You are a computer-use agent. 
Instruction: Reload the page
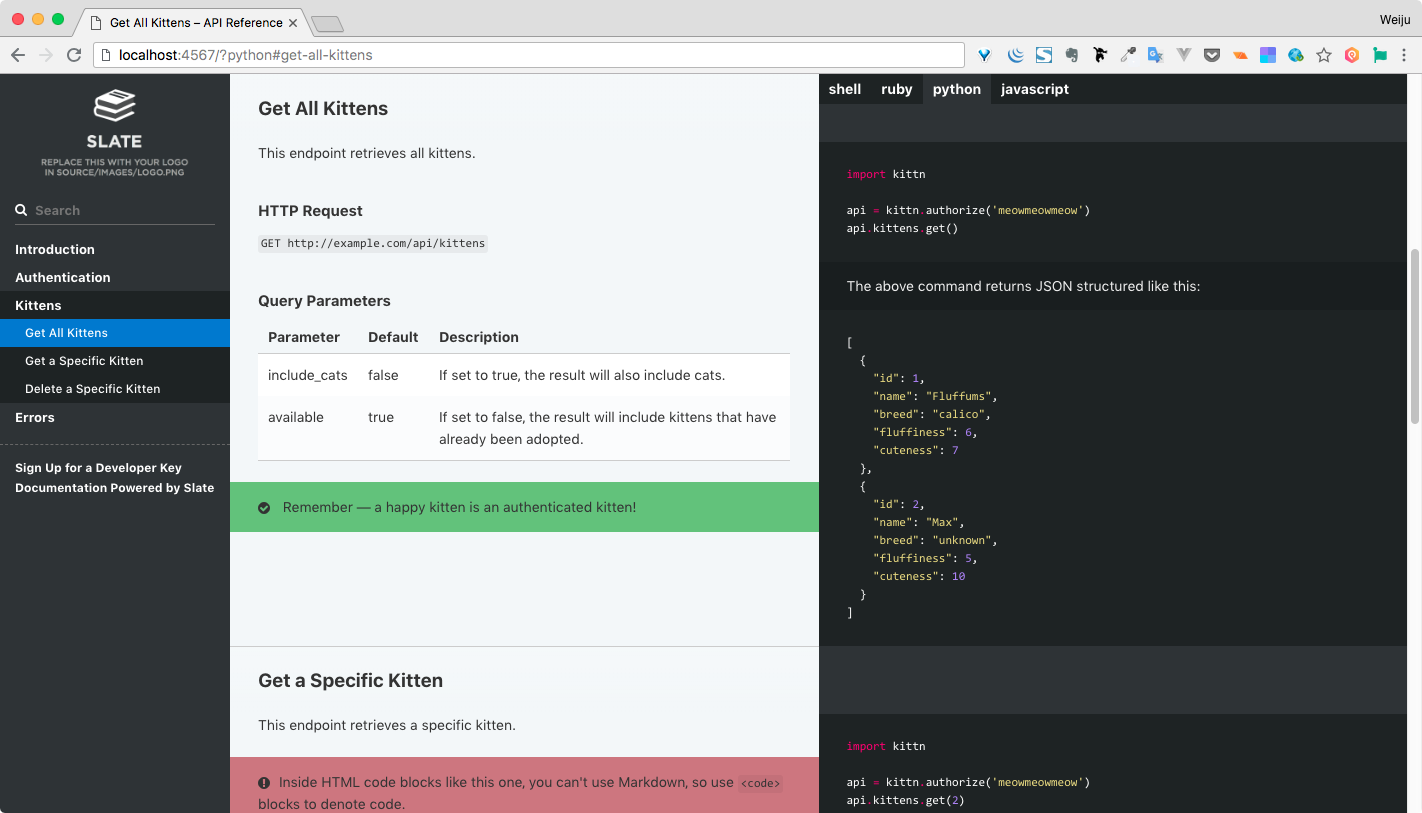coord(74,55)
